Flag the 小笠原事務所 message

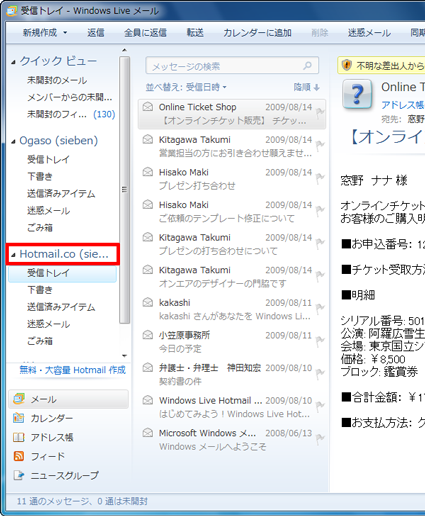click(320, 342)
